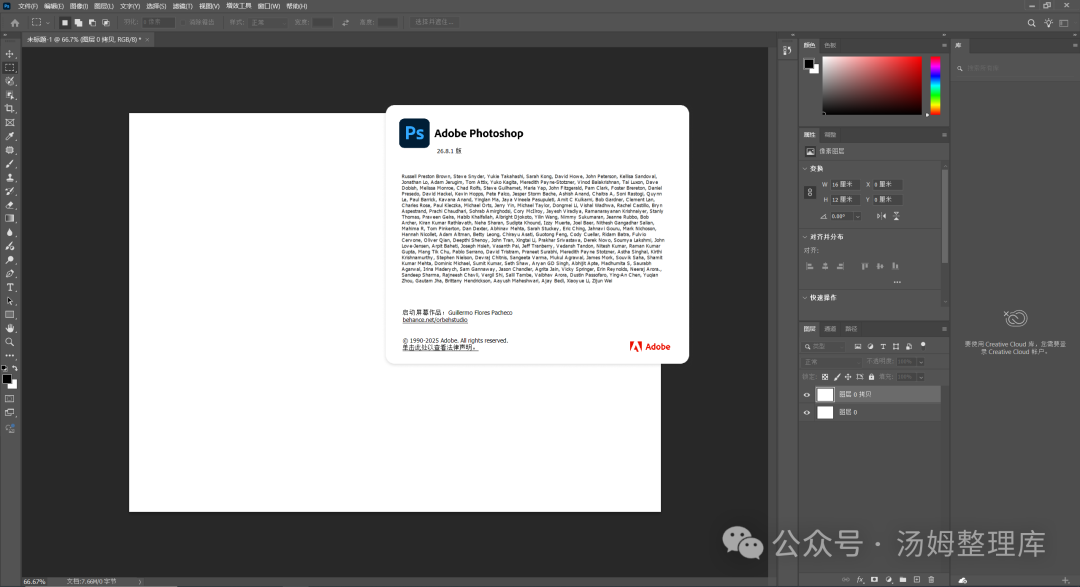Screen dimensions: 1080x587
Task: Open the legal notices link in About dialog
Action: (x=439, y=347)
